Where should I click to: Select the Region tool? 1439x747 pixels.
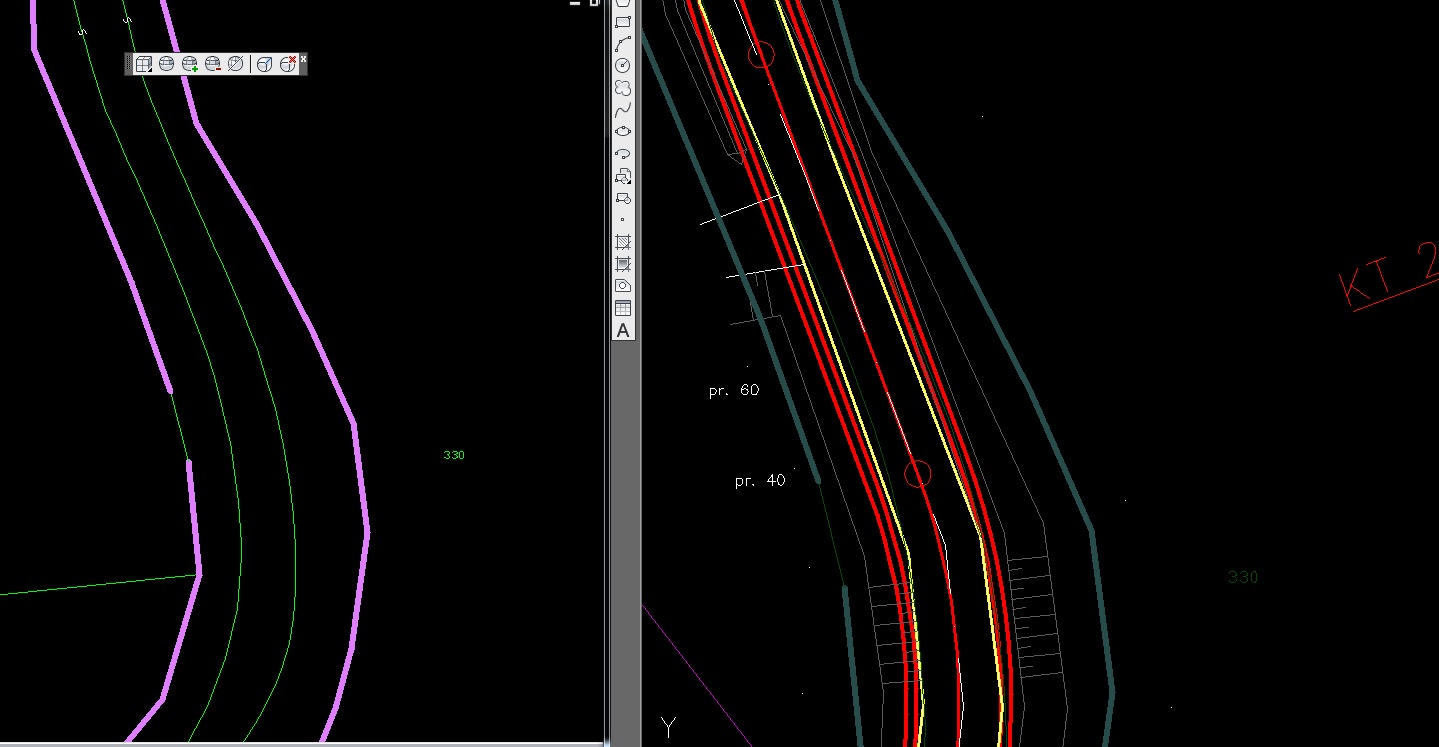[623, 286]
